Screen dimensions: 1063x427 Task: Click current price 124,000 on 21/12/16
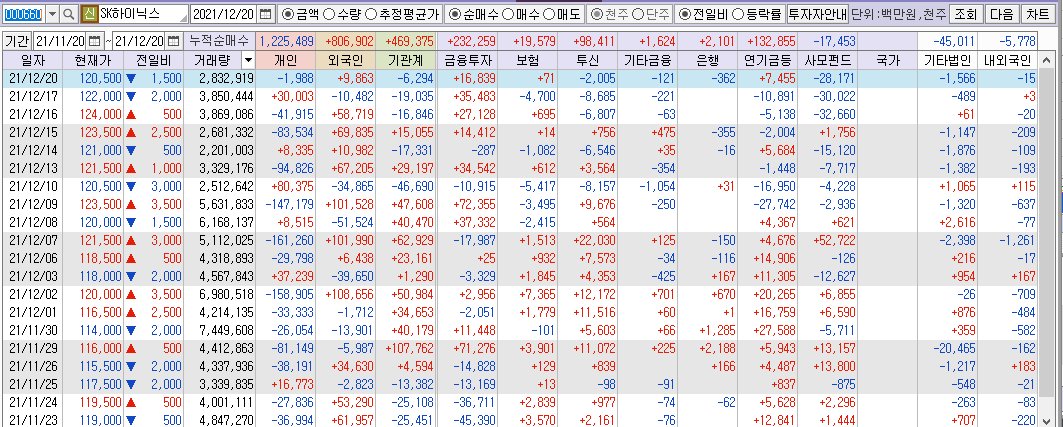tap(94, 114)
